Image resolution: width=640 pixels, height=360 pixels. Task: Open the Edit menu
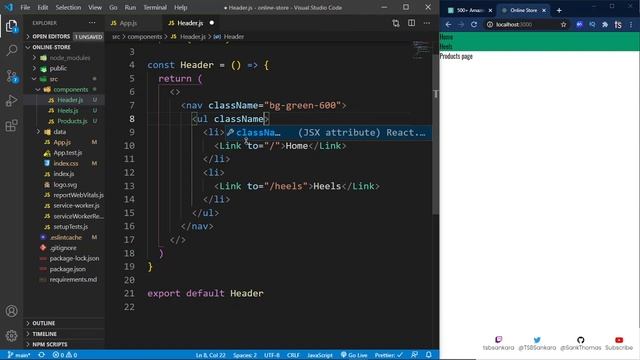pos(43,7)
